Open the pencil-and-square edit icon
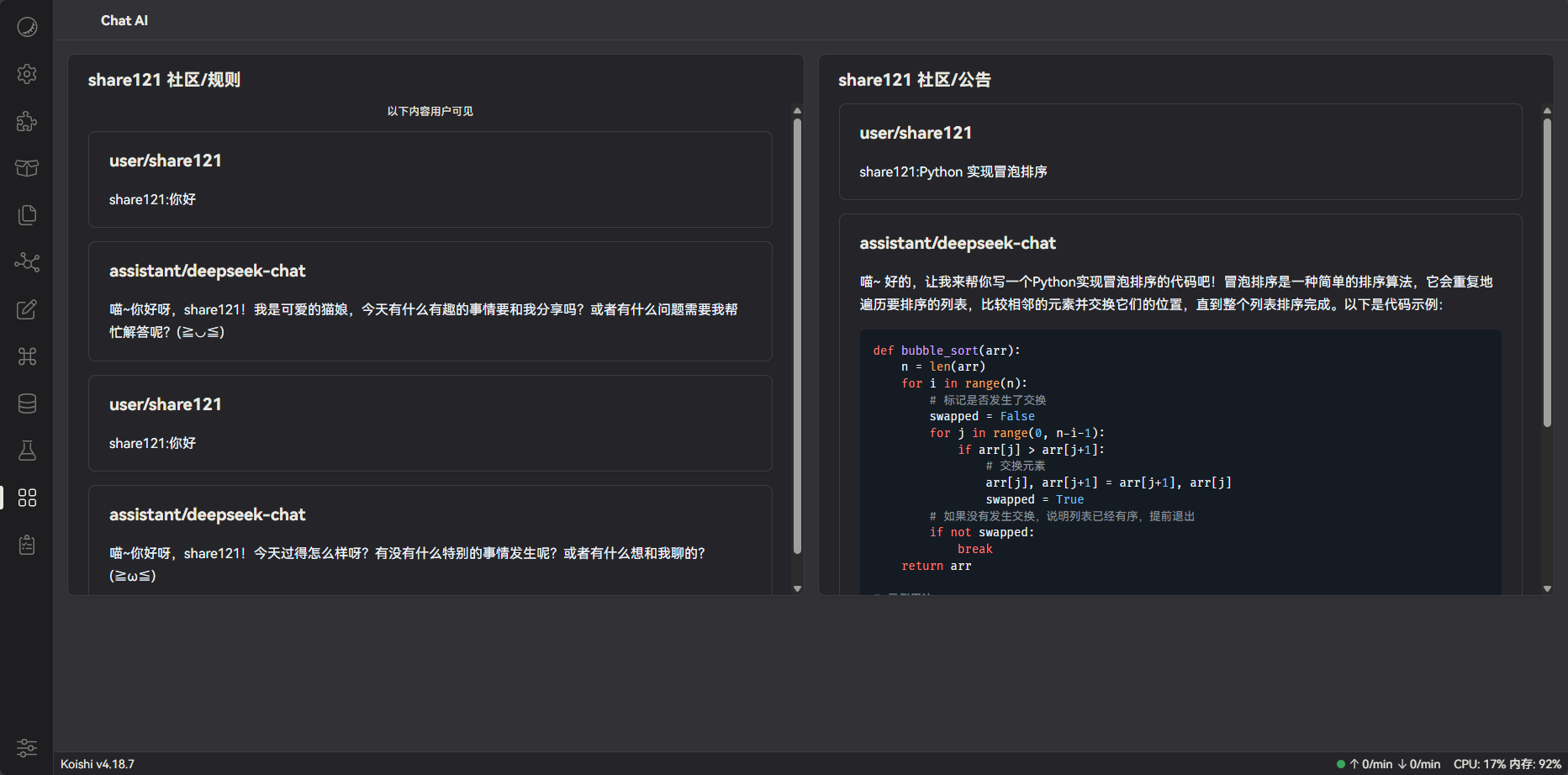The width and height of the screenshot is (1568, 775). coord(27,309)
